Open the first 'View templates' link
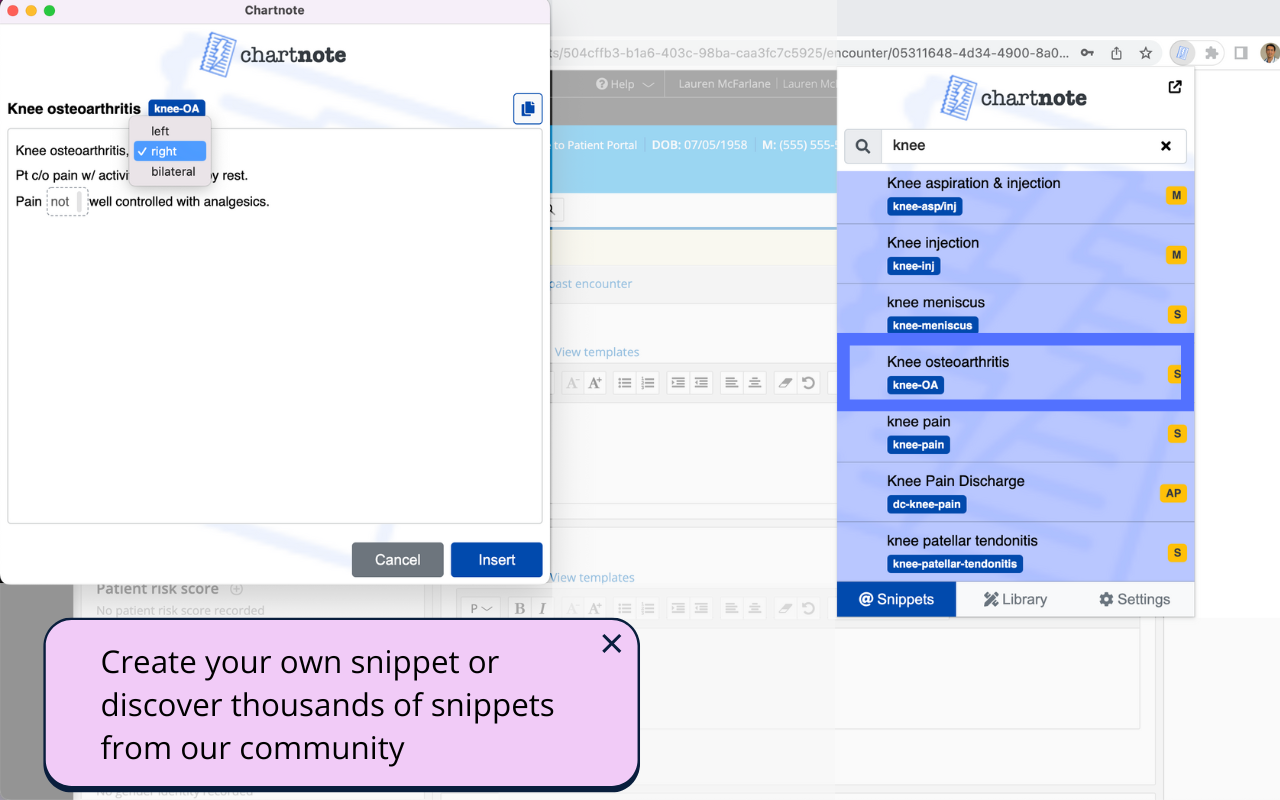This screenshot has width=1280, height=800. coord(596,352)
